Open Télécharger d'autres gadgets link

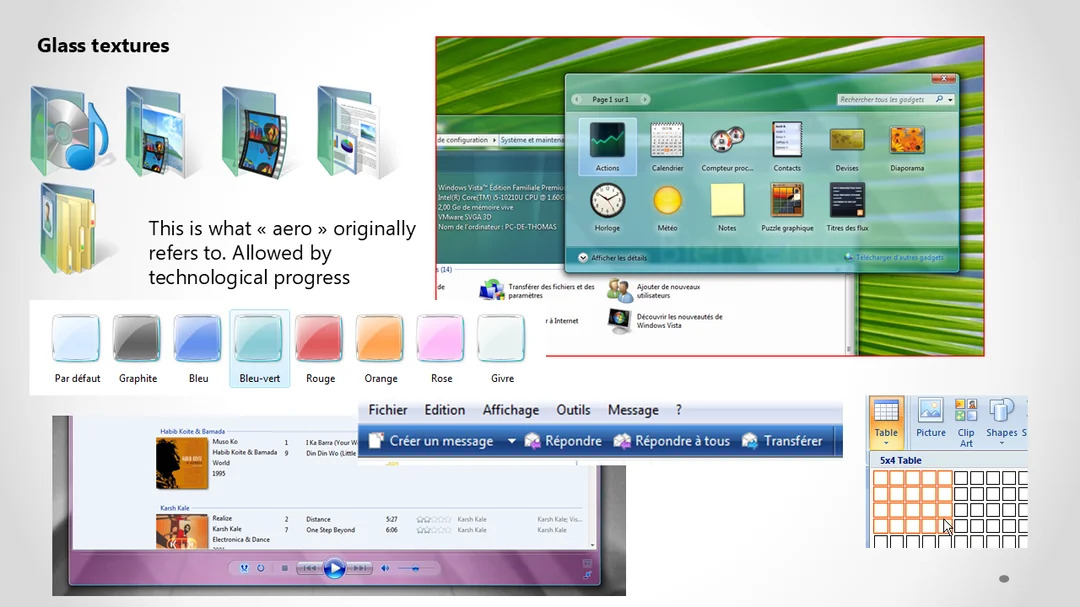tap(894, 257)
